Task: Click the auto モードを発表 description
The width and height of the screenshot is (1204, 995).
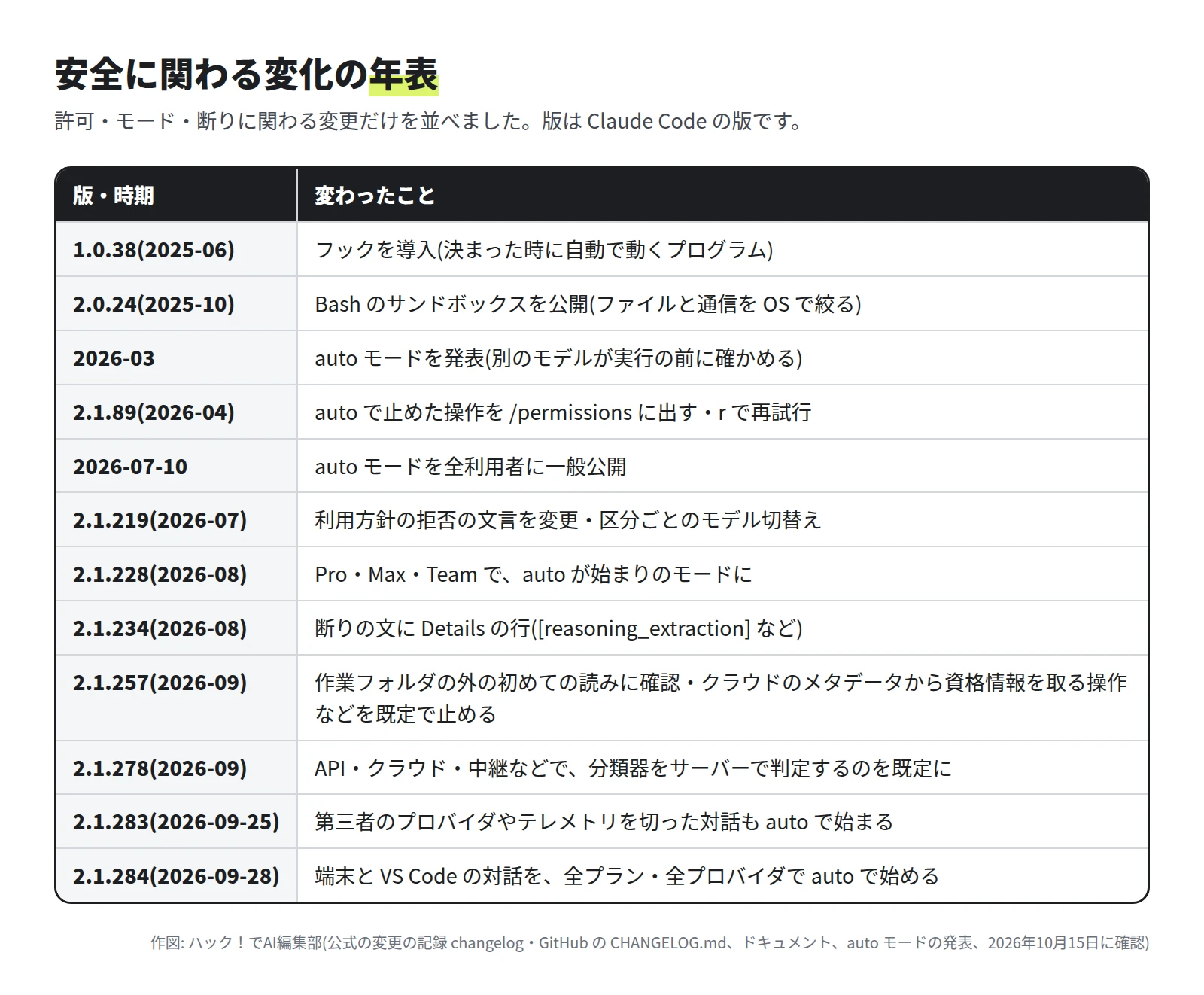Action: (x=558, y=358)
